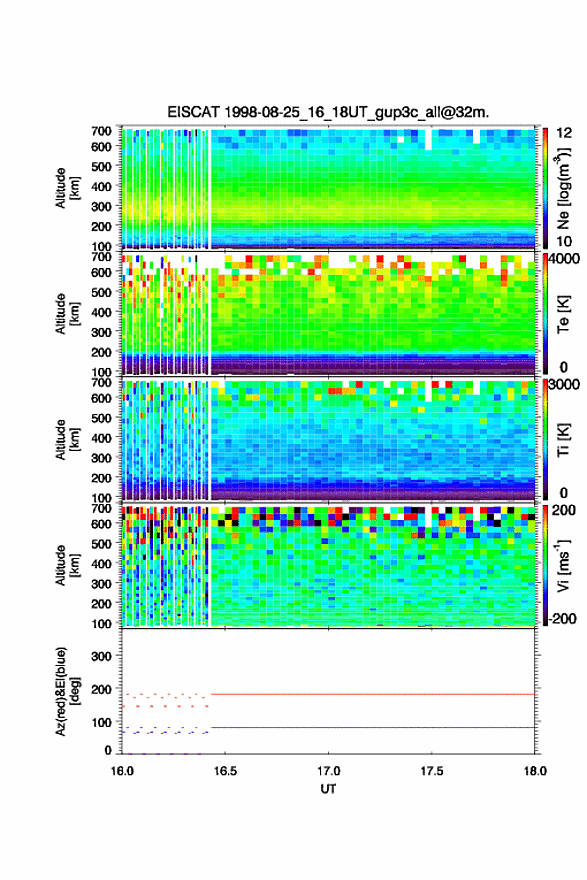Click the electron density panel at 17.0 UT
Image resolution: width=587 pixels, height=880 pixels.
(328, 187)
